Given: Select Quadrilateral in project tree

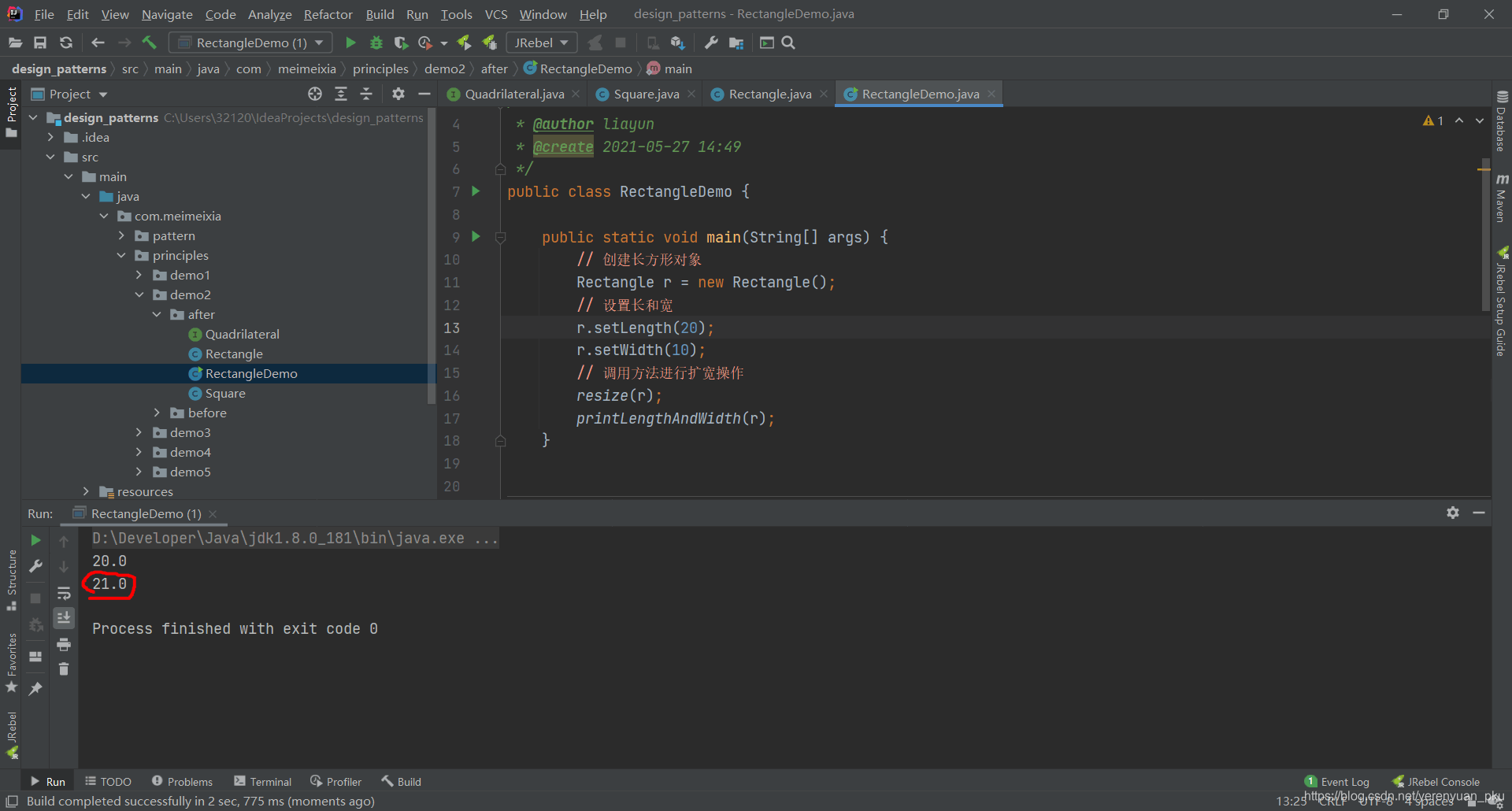Looking at the screenshot, I should [x=243, y=334].
